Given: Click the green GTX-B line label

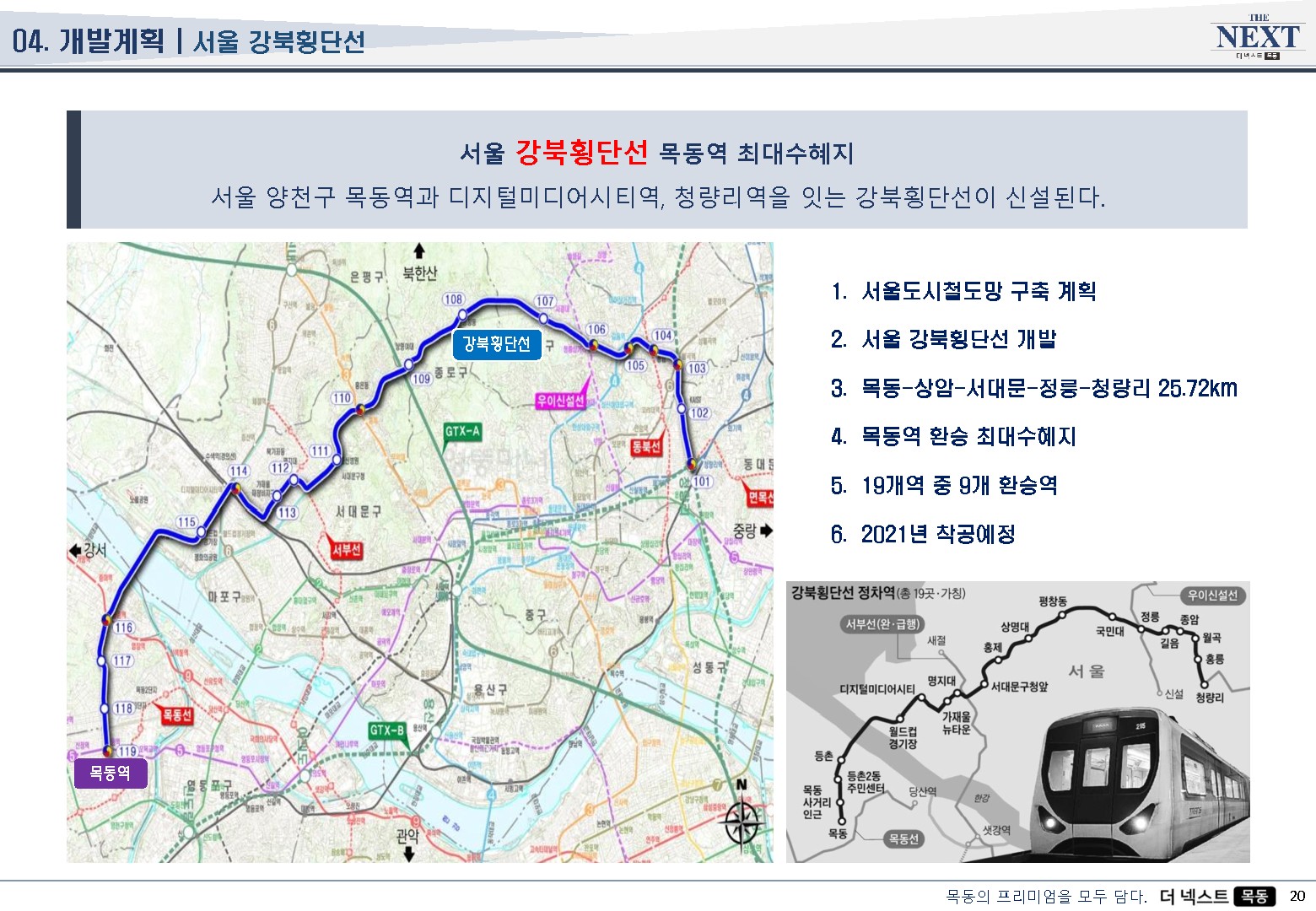Looking at the screenshot, I should [x=387, y=730].
